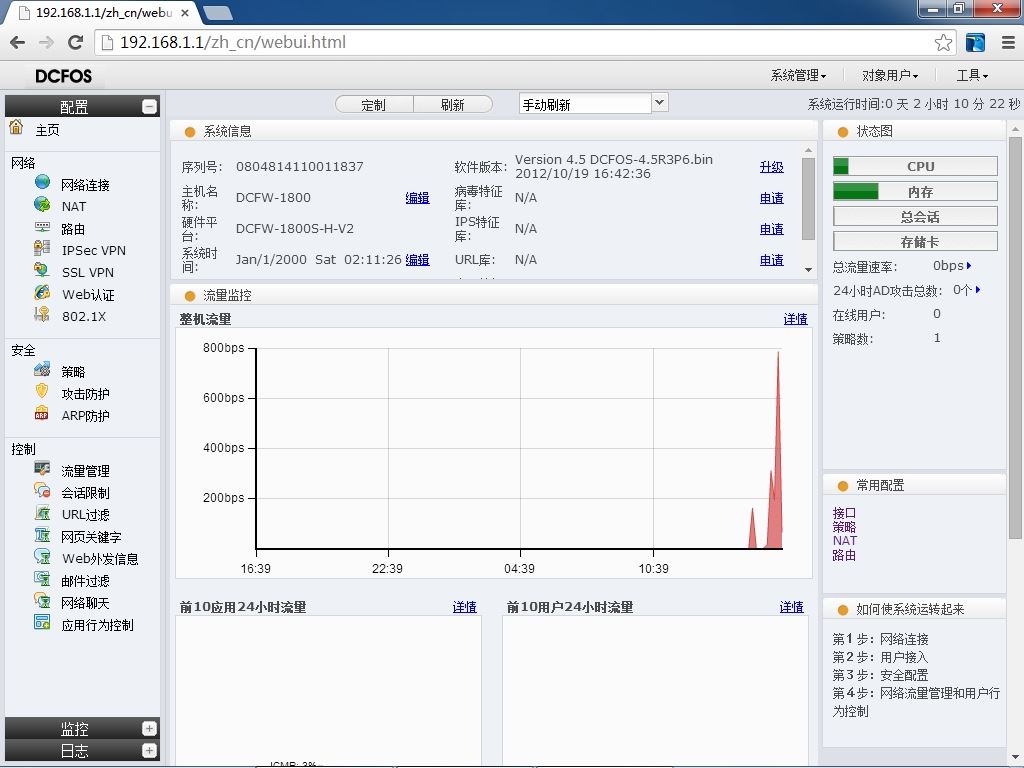The image size is (1024, 768).
Task: Open 详情 for 前10用户24小时流量
Action: pos(792,607)
